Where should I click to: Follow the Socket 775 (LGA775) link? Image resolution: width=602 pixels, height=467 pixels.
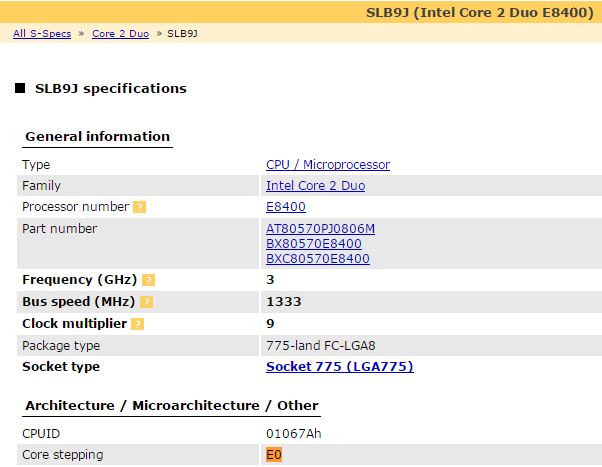340,367
